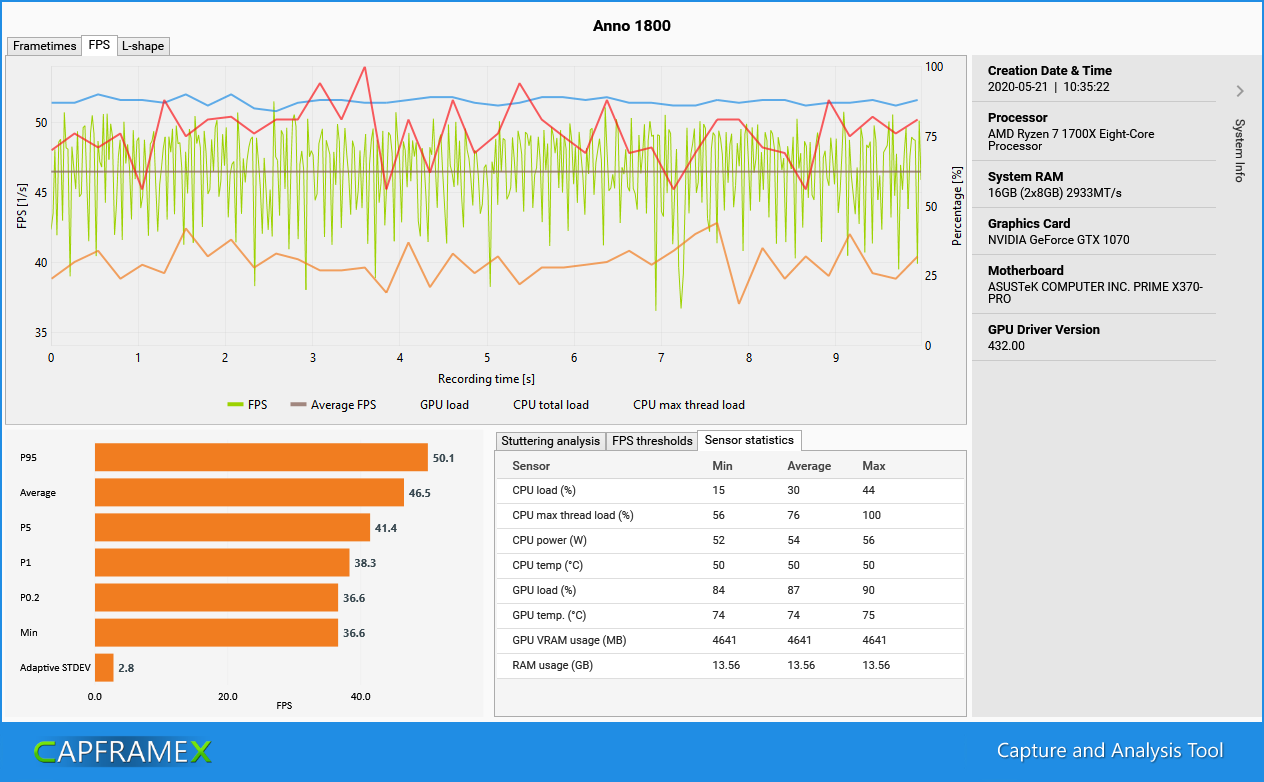Screen dimensions: 1264x782
Task: Toggle the Average FPS legend entry
Action: (333, 405)
